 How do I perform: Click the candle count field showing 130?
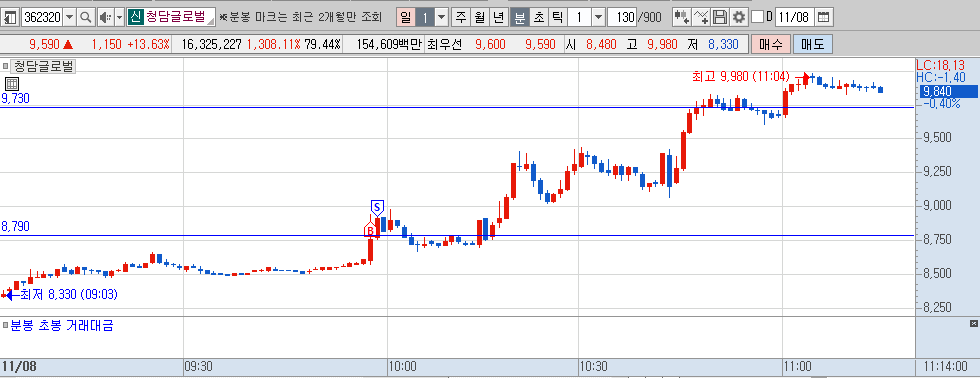[x=622, y=17]
